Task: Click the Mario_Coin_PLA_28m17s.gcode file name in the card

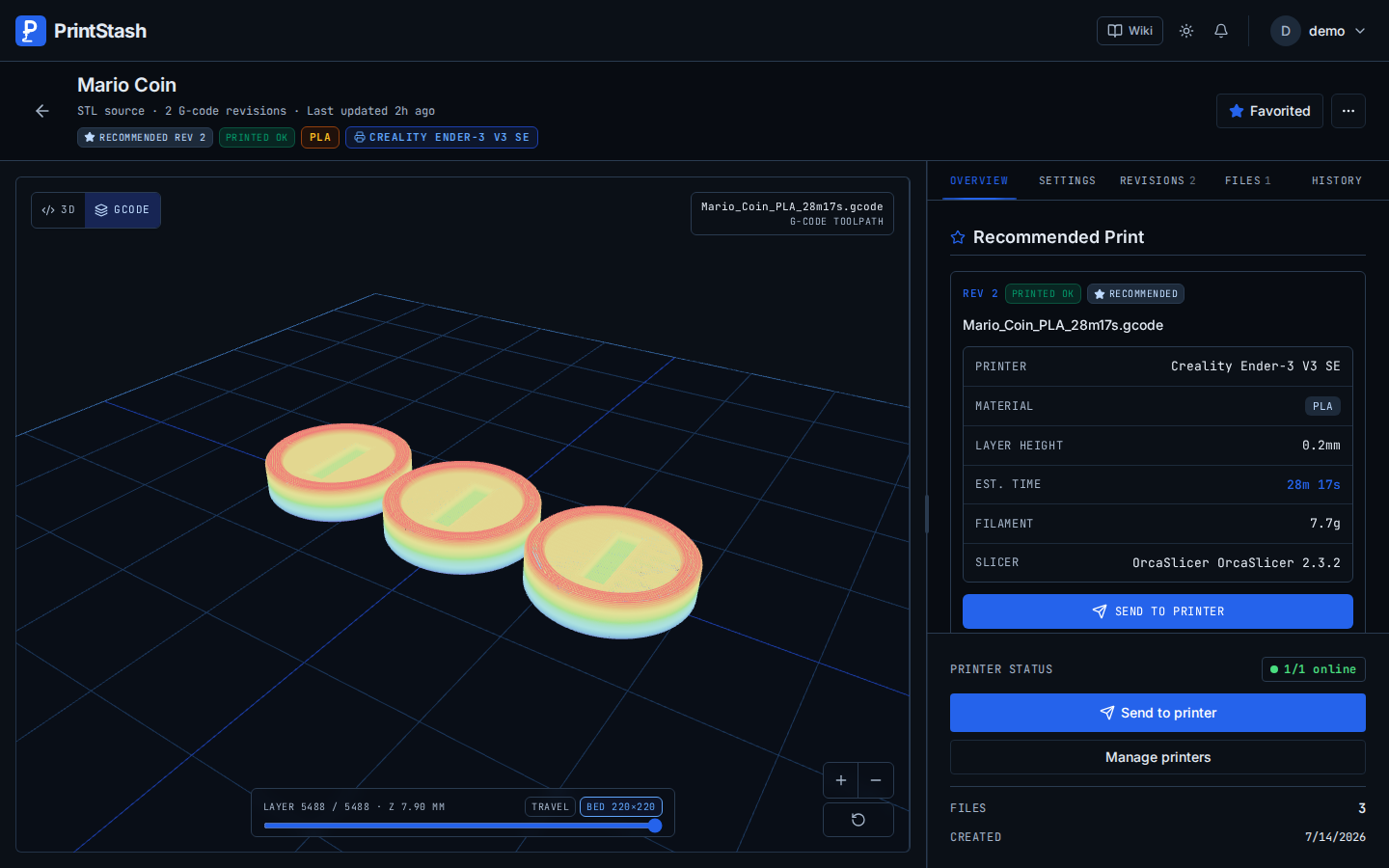Action: [x=1063, y=325]
